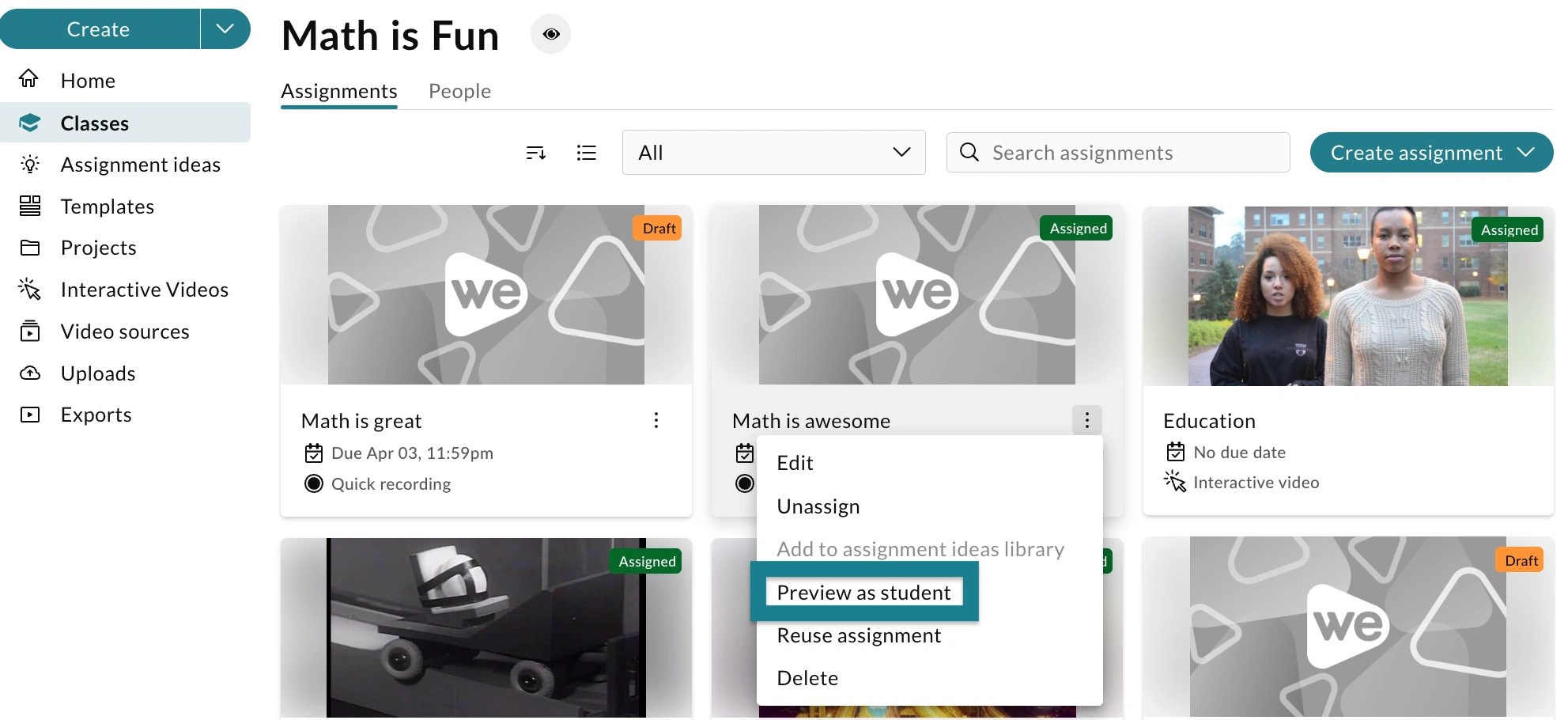The height and width of the screenshot is (720, 1568).
Task: Click the Video sources icon
Action: pos(30,331)
